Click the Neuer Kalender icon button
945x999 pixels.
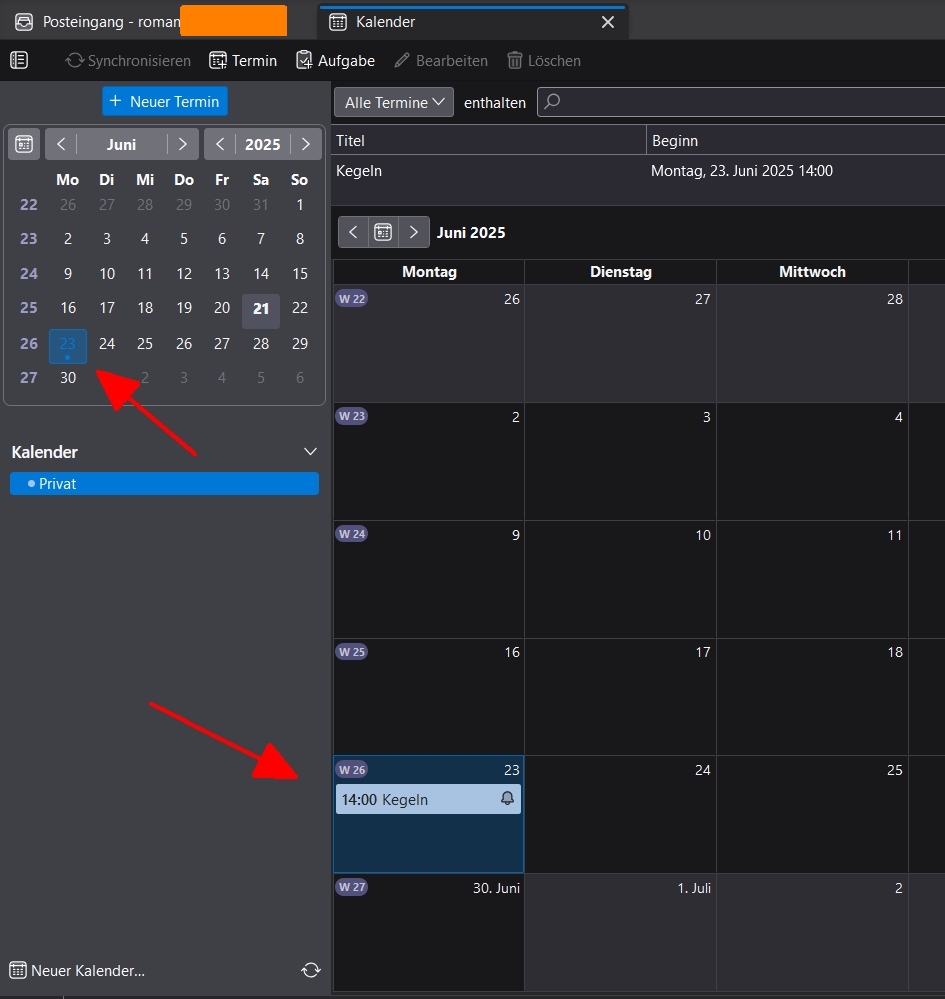tap(18, 970)
